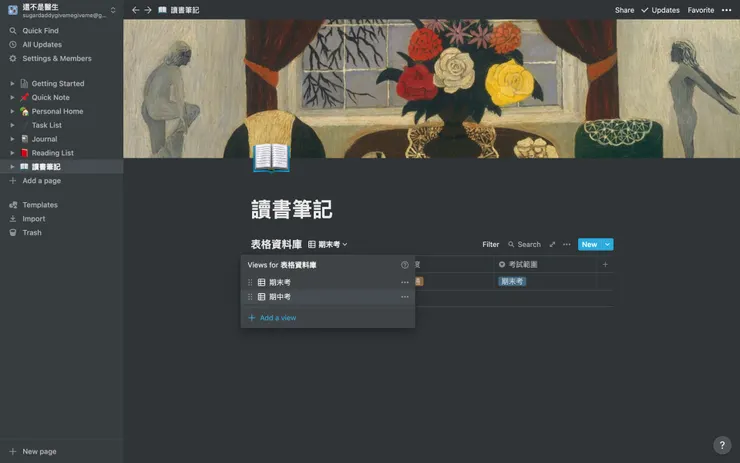Click the 讀書筆記 book icon in sidebar
This screenshot has width=740, height=463.
(x=24, y=167)
